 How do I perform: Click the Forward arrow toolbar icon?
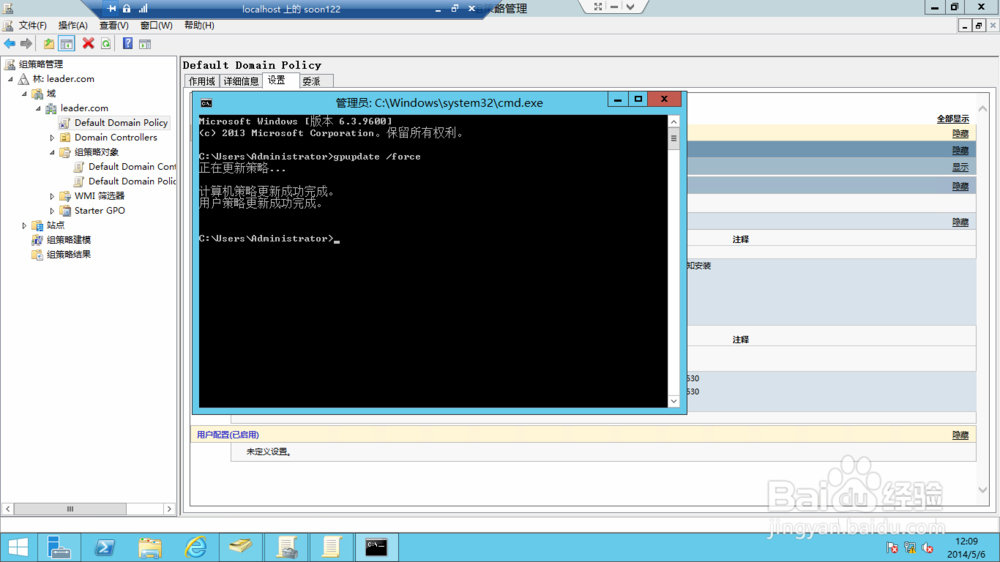click(26, 43)
